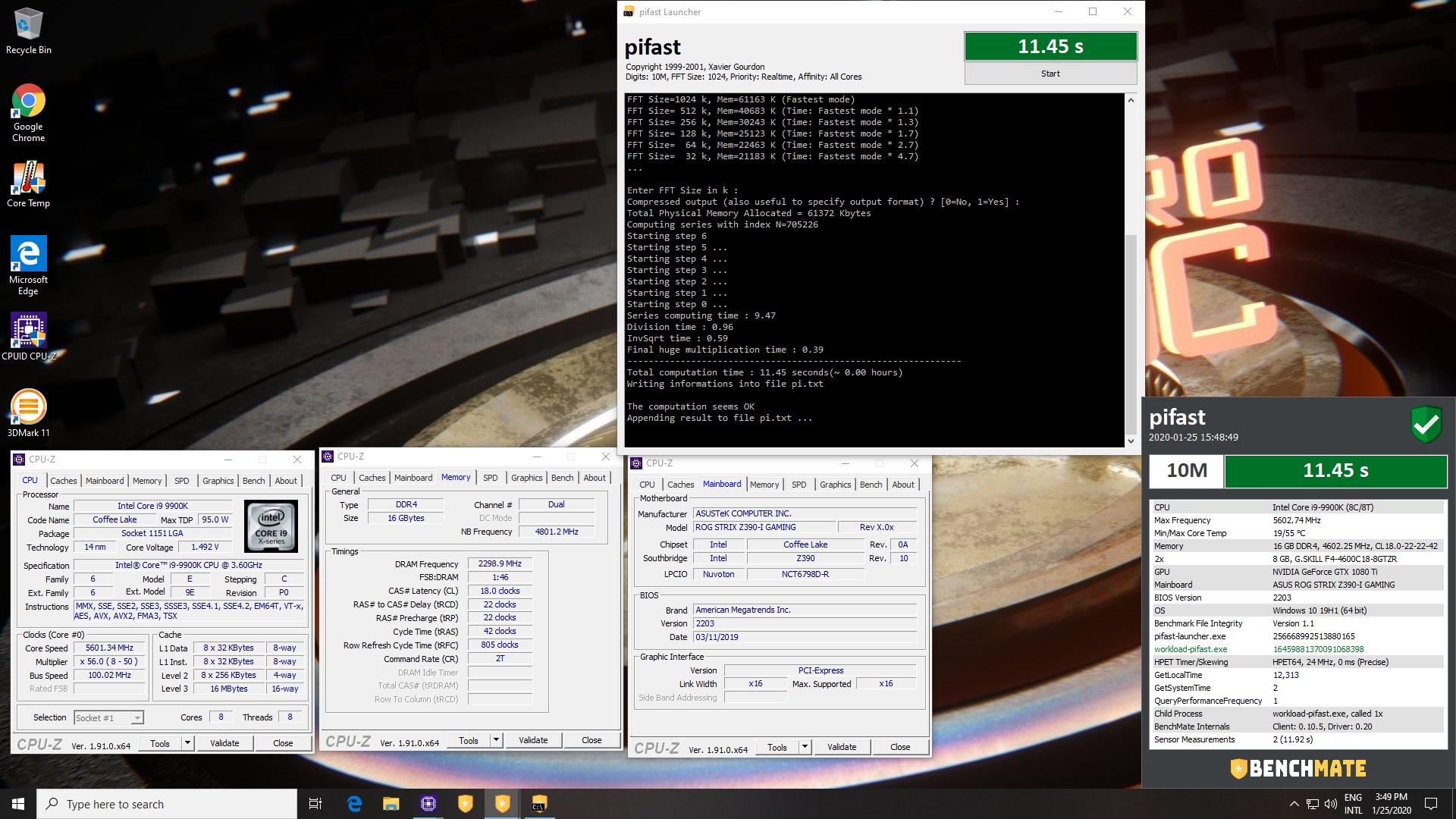
Task: Open Tools dropdown arrow in CPU-Z CPU window
Action: click(187, 743)
